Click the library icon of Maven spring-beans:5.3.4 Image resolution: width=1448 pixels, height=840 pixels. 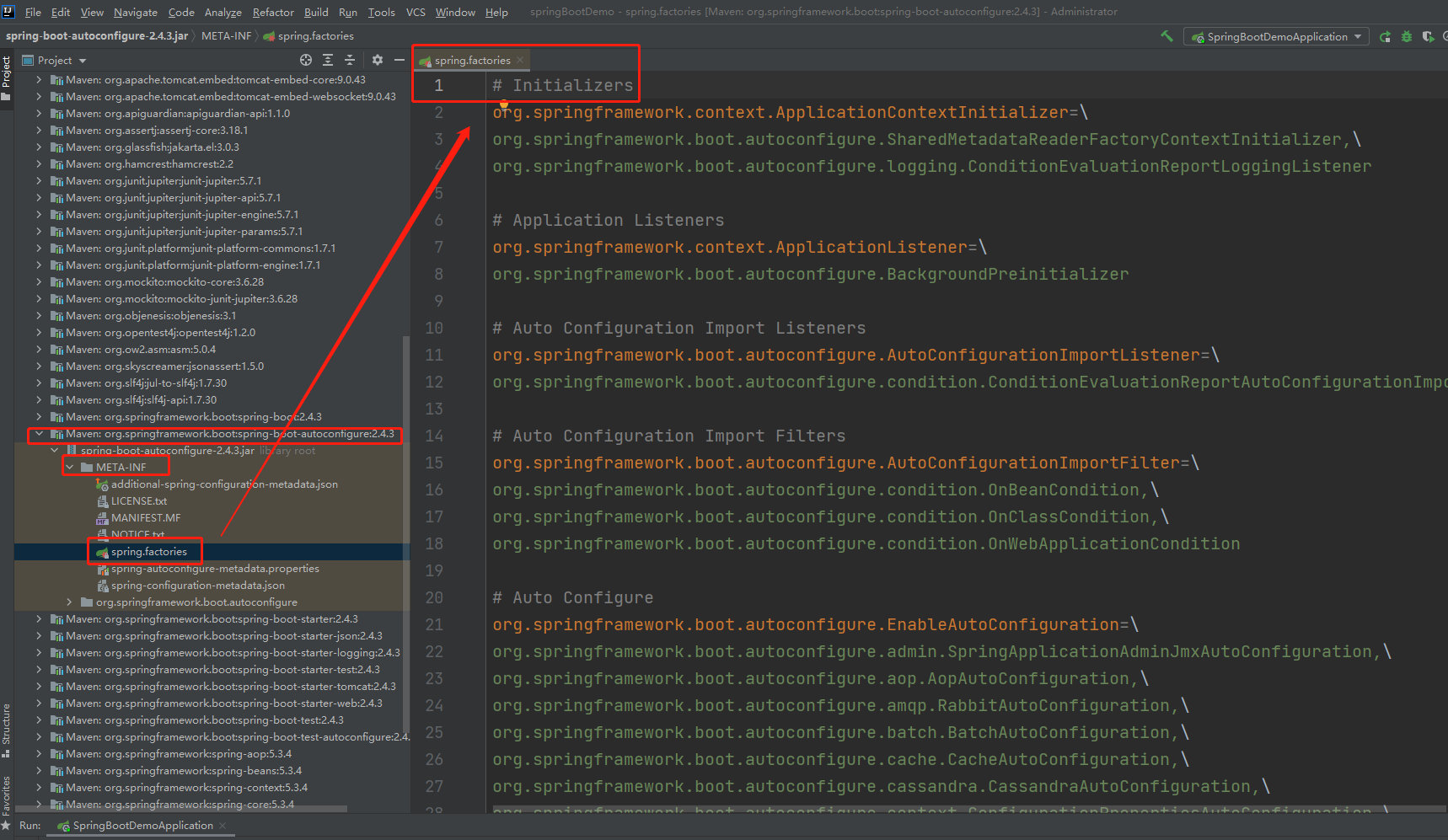tap(57, 771)
